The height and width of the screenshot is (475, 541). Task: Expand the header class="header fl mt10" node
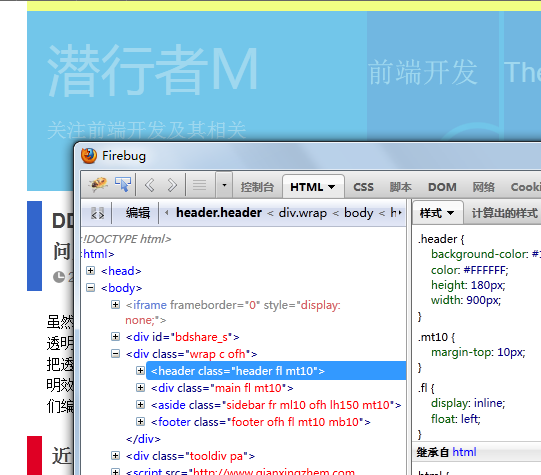pos(140,370)
